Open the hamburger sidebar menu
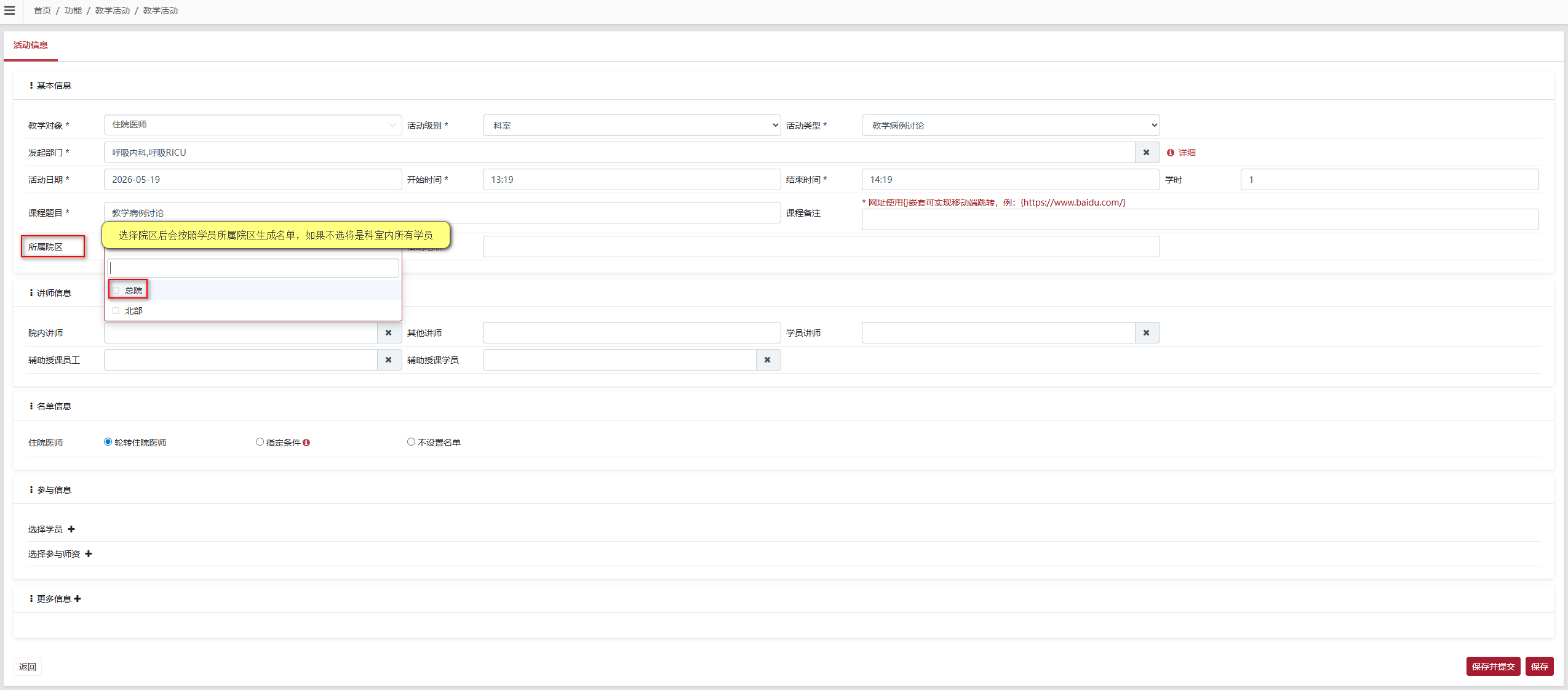 coord(9,10)
